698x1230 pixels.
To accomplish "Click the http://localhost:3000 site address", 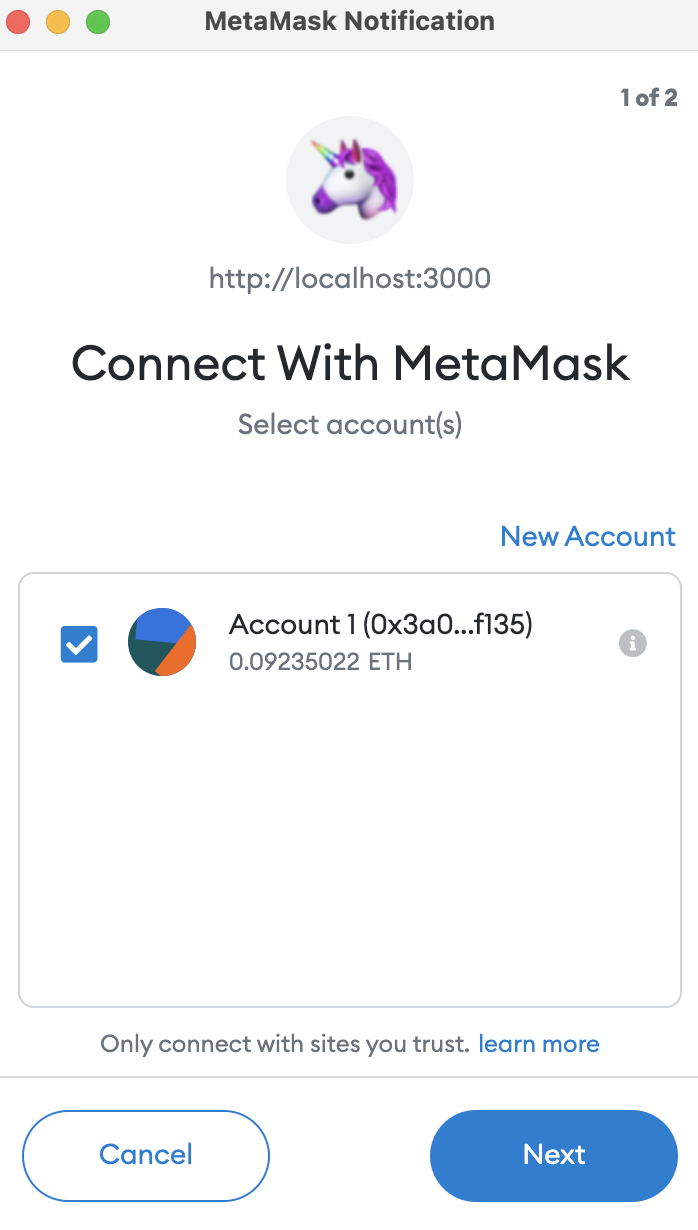I will point(350,278).
